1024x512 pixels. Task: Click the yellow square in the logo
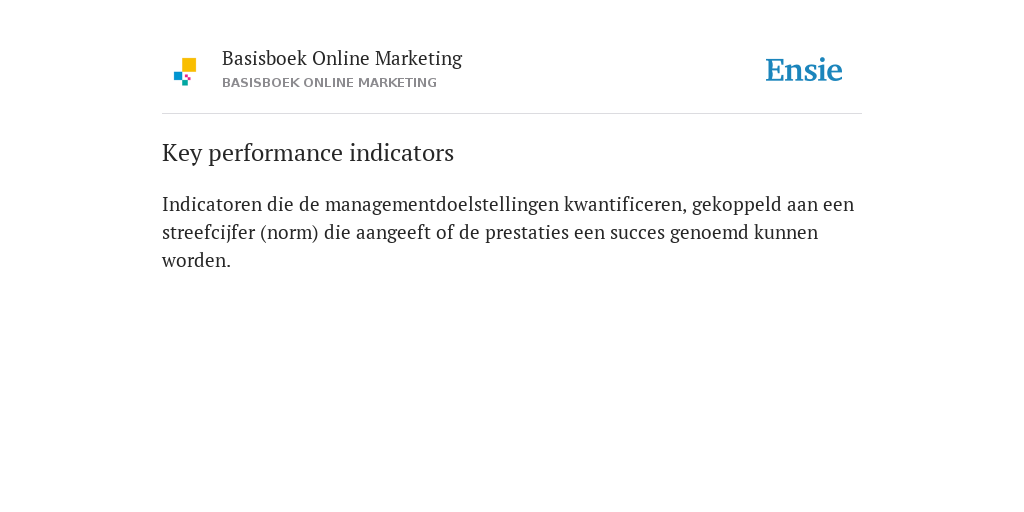(189, 65)
